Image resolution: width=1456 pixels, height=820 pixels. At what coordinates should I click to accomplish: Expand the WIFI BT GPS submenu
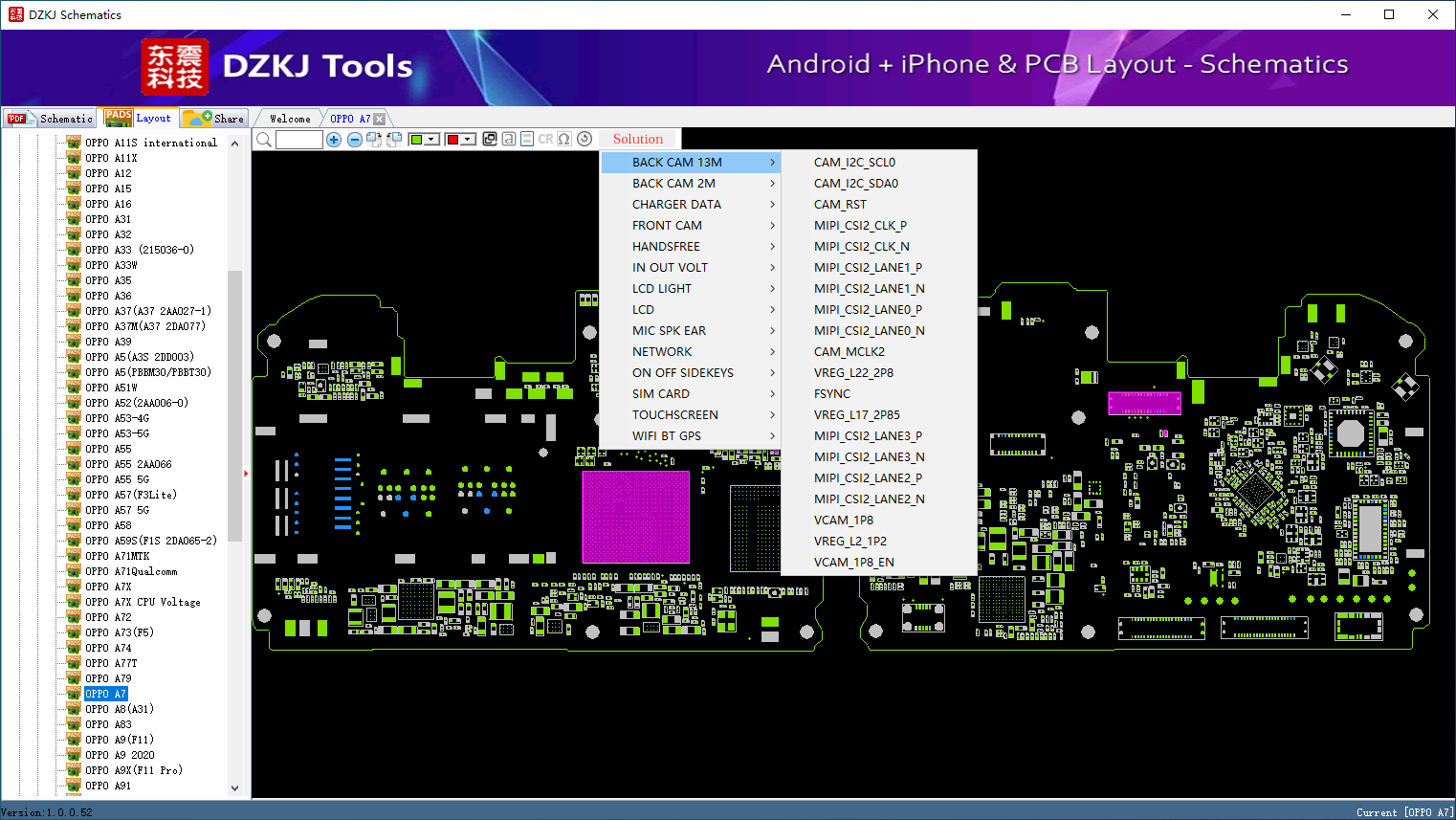point(691,436)
